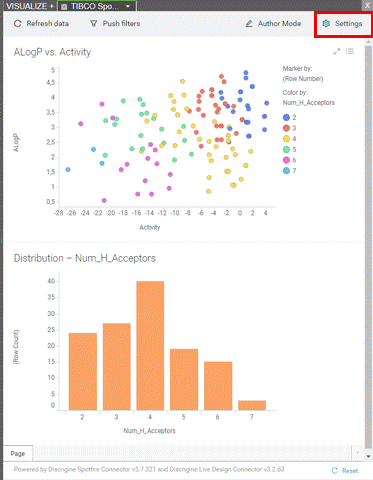This screenshot has height=480, width=373.
Task: Click the tallest bar for Num_H_Acceptors 4
Action: click(150, 345)
